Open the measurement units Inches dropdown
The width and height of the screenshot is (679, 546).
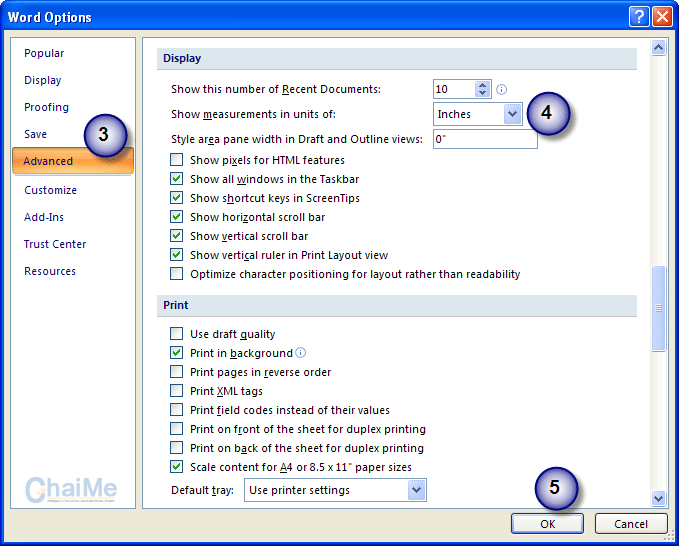(x=512, y=114)
